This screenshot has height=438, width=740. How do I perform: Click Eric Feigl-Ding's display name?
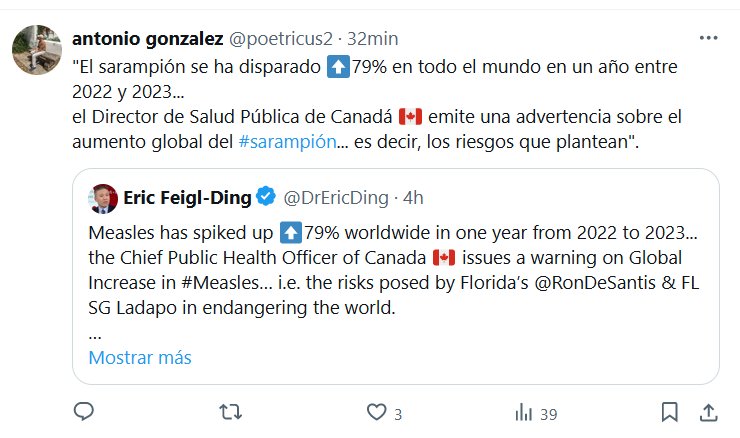187,197
